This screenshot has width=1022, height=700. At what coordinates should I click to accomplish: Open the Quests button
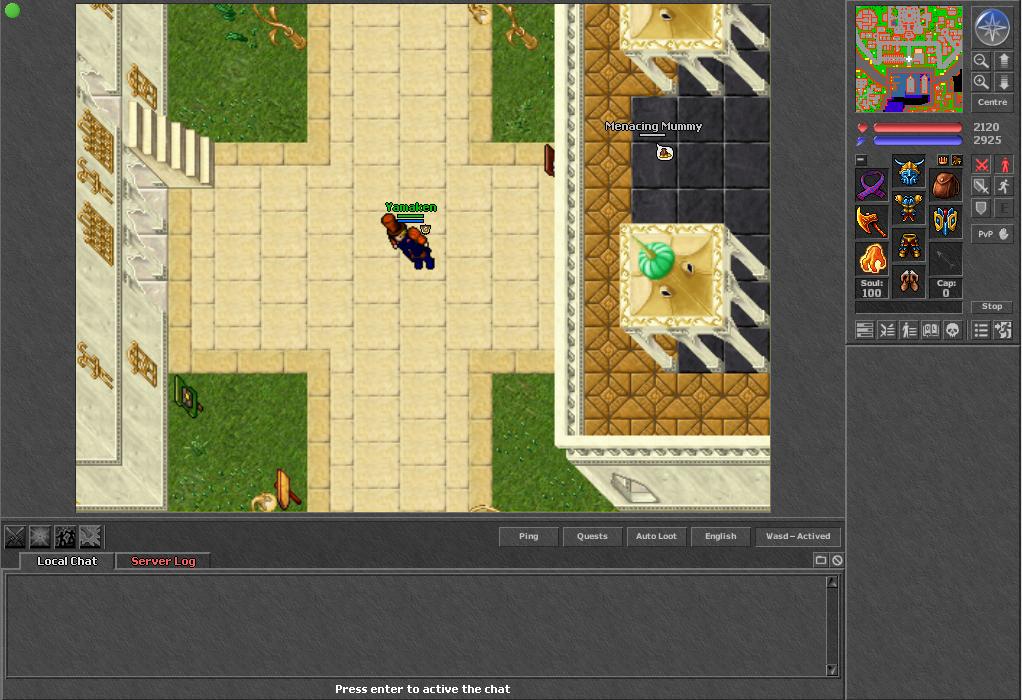coord(592,536)
